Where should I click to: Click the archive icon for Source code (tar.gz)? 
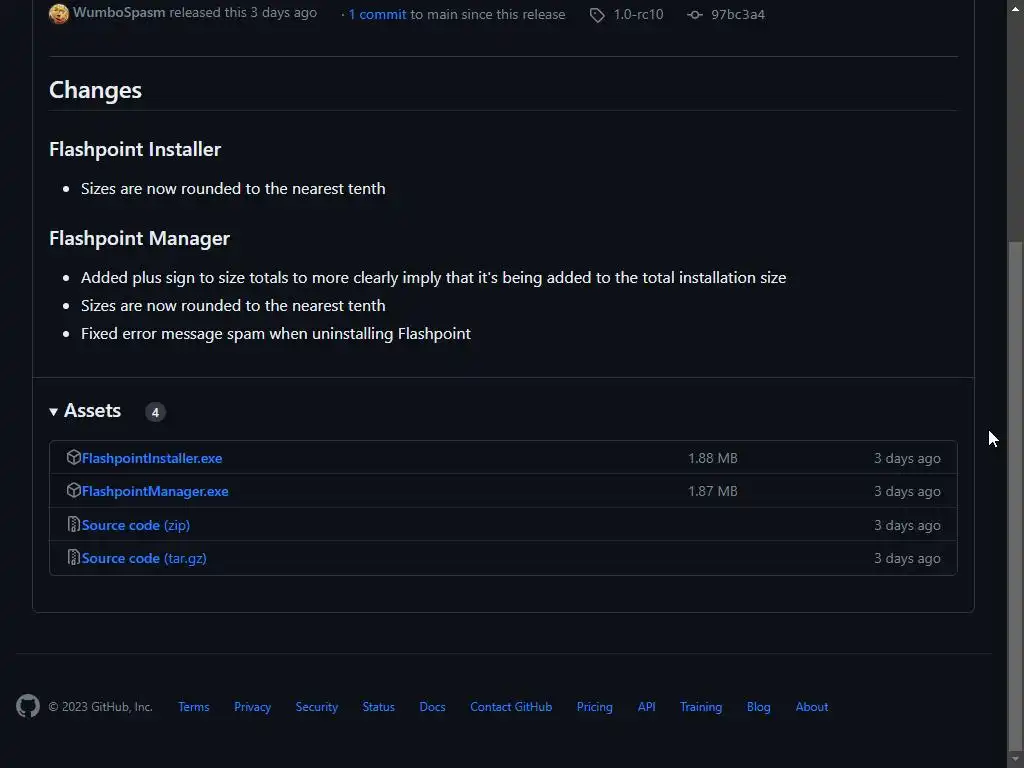click(73, 558)
